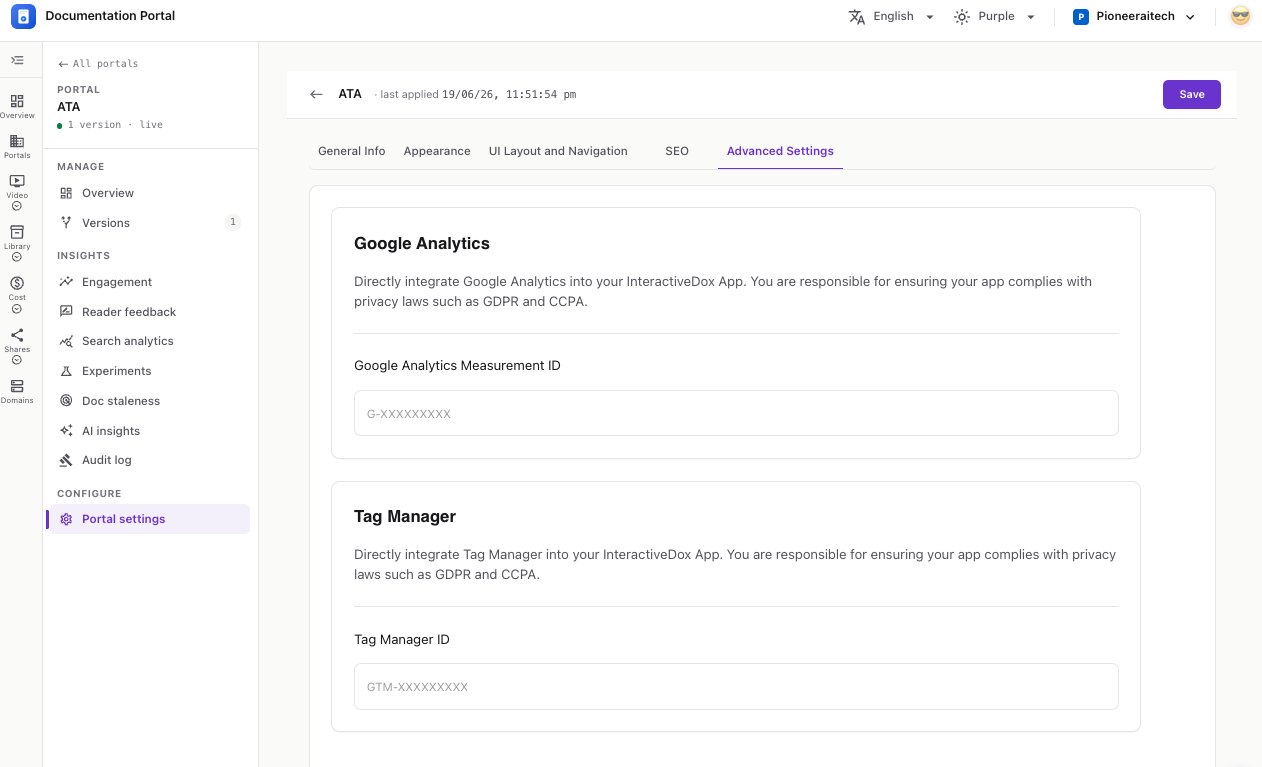Switch to the SEO tab
This screenshot has height=767, width=1262.
click(x=677, y=151)
